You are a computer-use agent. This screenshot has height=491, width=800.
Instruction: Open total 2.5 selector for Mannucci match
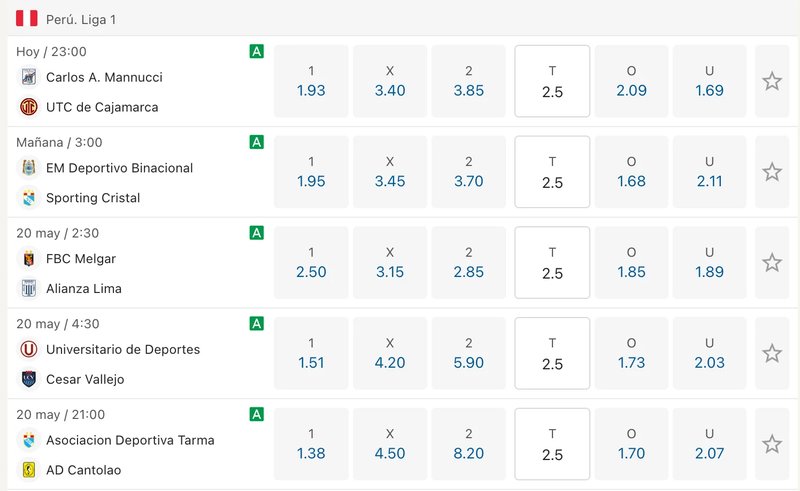(x=552, y=81)
